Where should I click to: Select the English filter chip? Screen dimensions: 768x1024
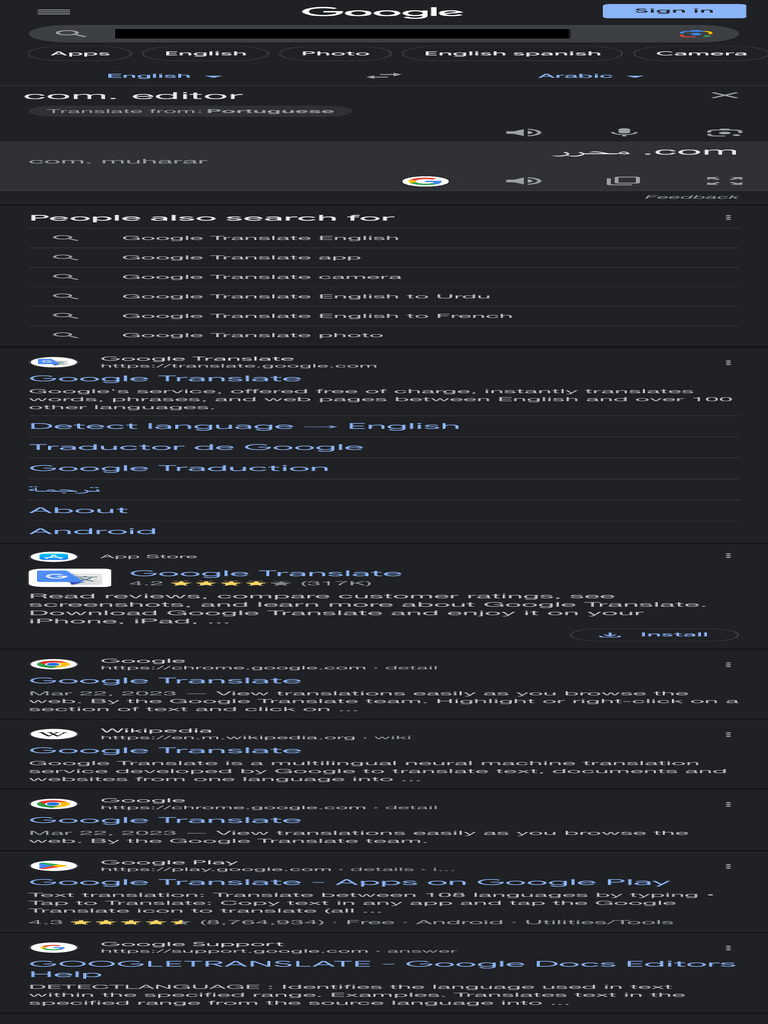(206, 54)
